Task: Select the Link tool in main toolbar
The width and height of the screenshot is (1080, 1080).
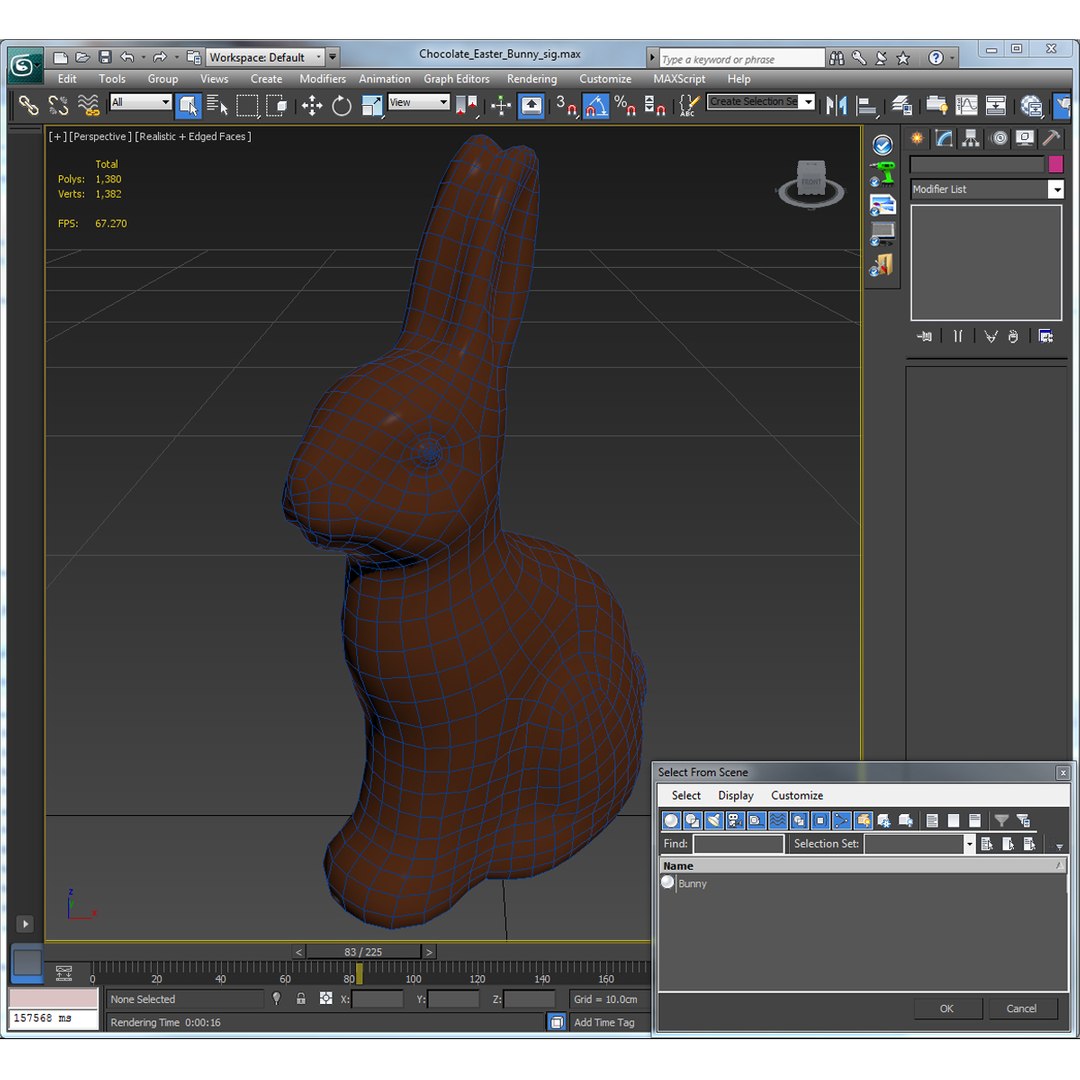Action: (x=28, y=105)
